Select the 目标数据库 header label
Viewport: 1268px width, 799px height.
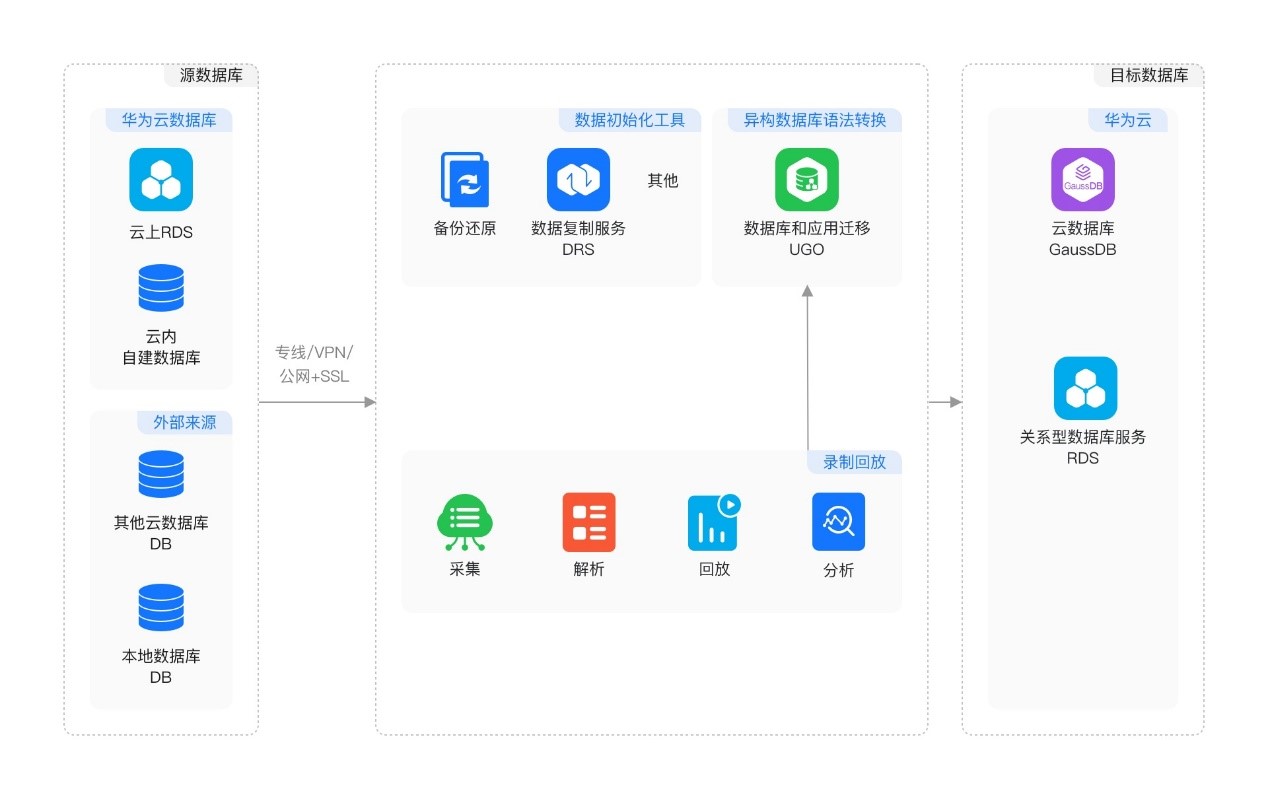(1149, 75)
